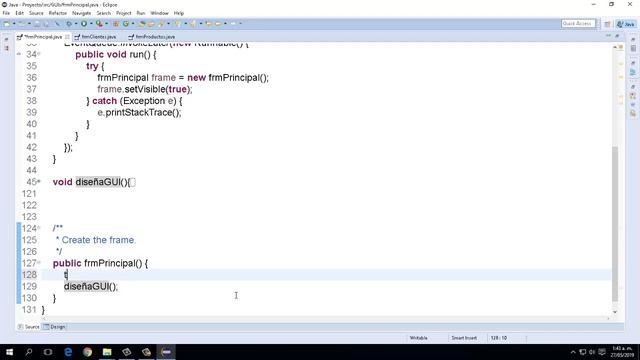Open the Navigate menu

[82, 13]
